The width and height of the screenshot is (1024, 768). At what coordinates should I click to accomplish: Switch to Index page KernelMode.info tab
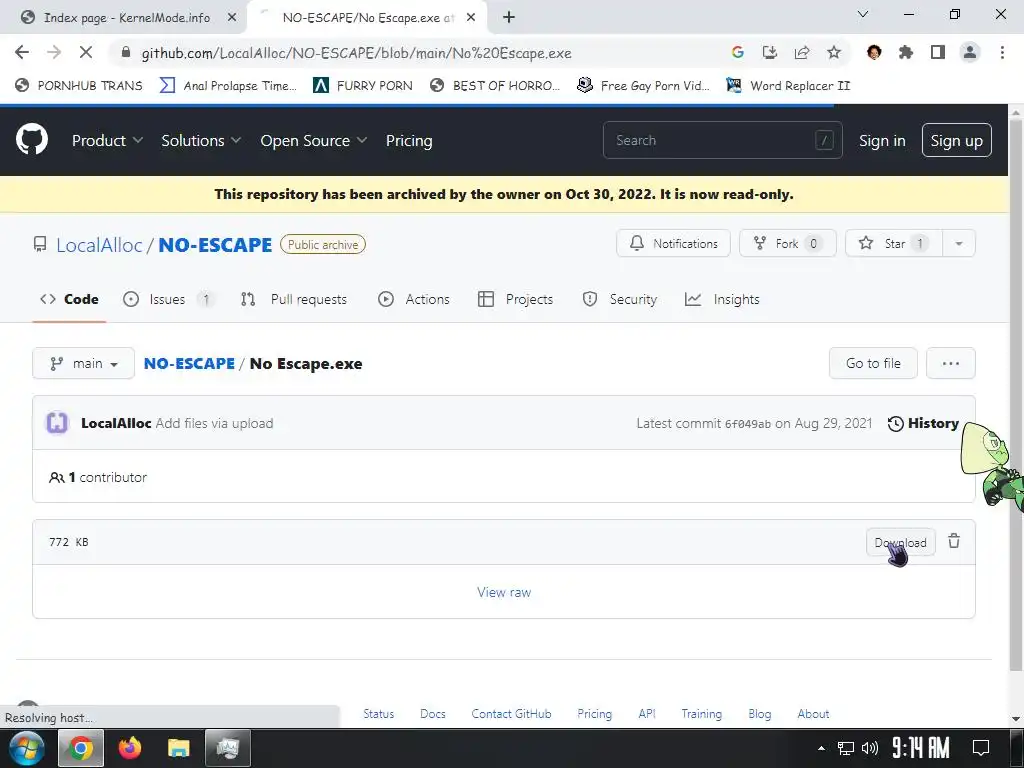(124, 18)
